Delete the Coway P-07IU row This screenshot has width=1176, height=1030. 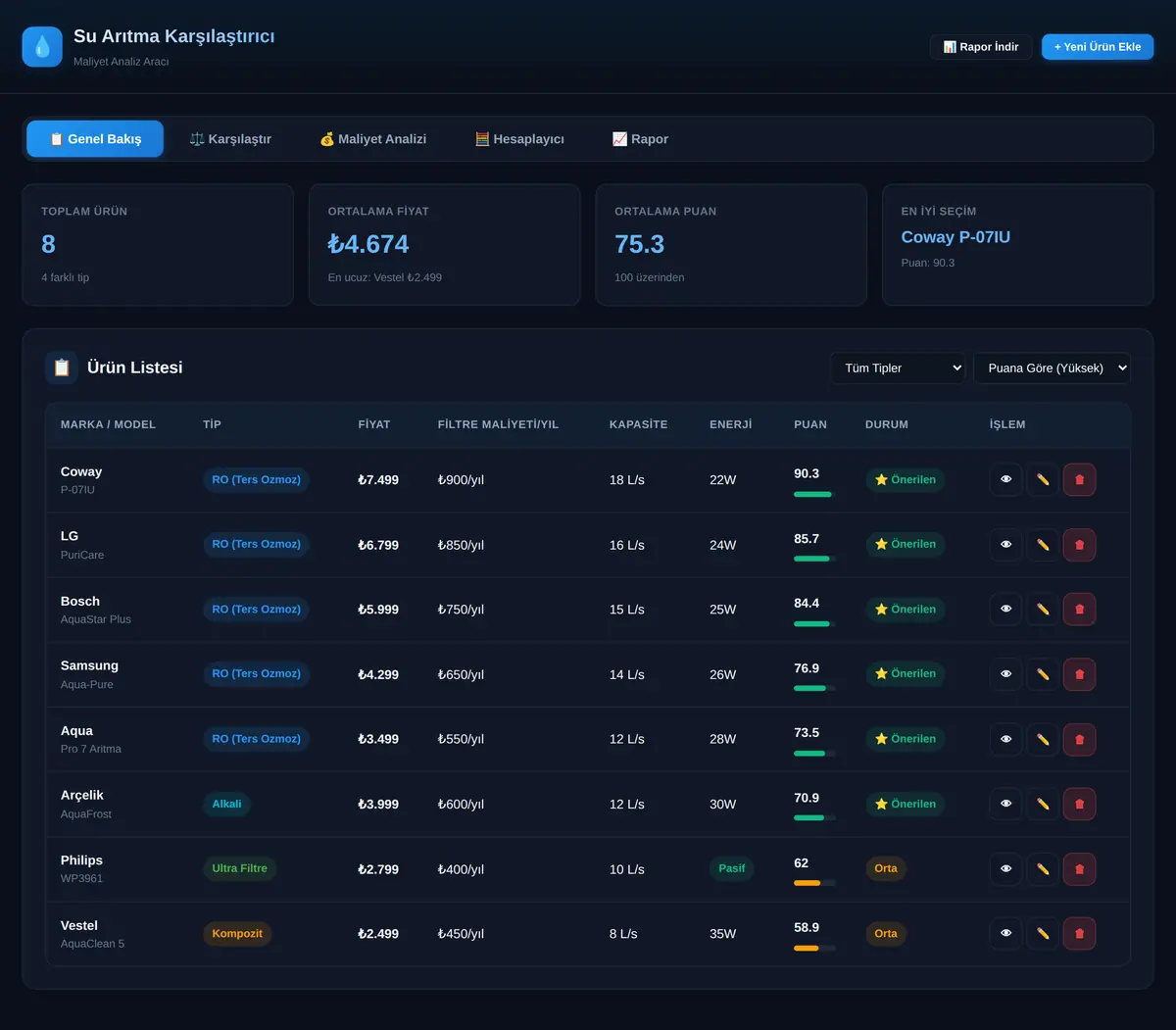(x=1080, y=480)
